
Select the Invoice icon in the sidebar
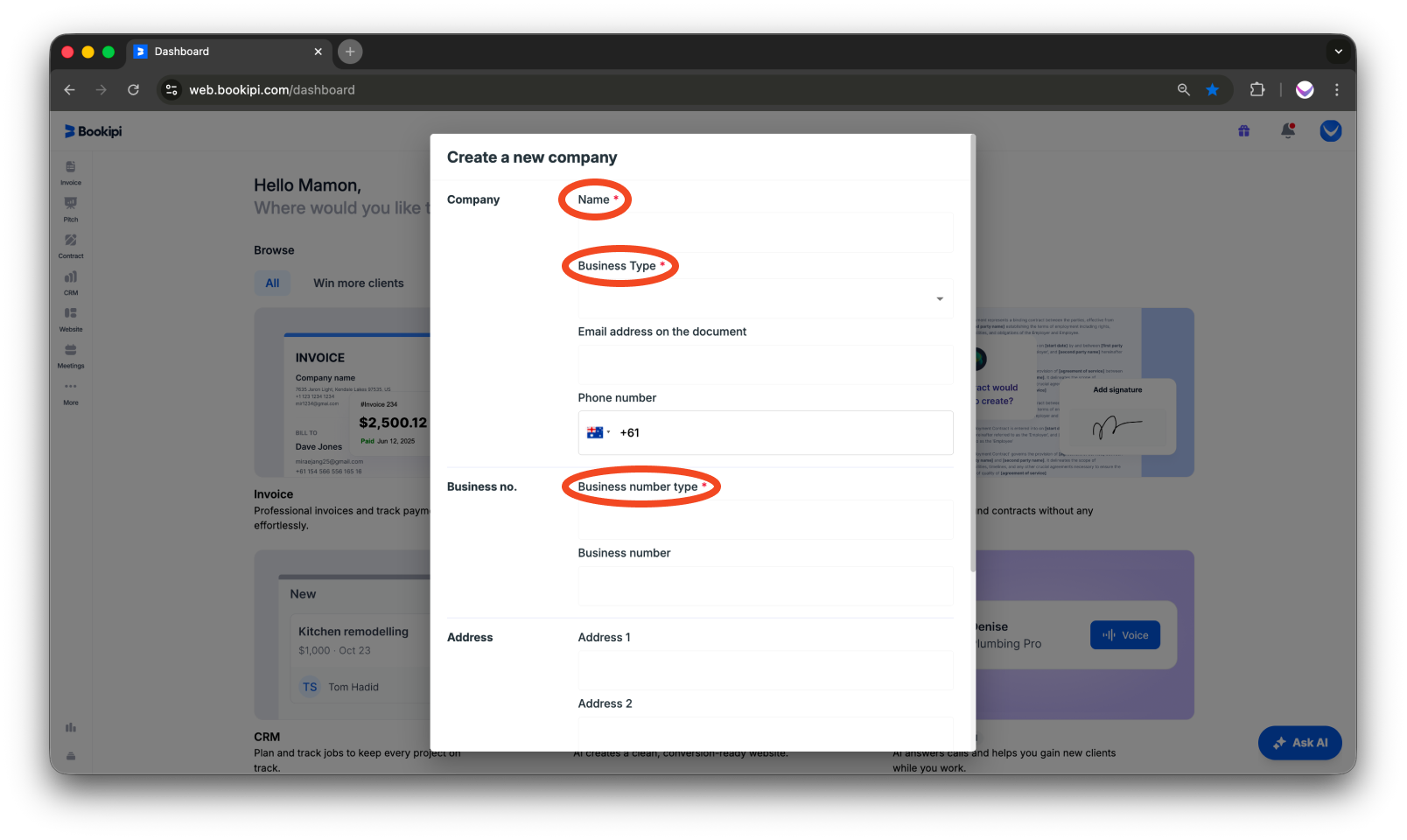coord(70,171)
